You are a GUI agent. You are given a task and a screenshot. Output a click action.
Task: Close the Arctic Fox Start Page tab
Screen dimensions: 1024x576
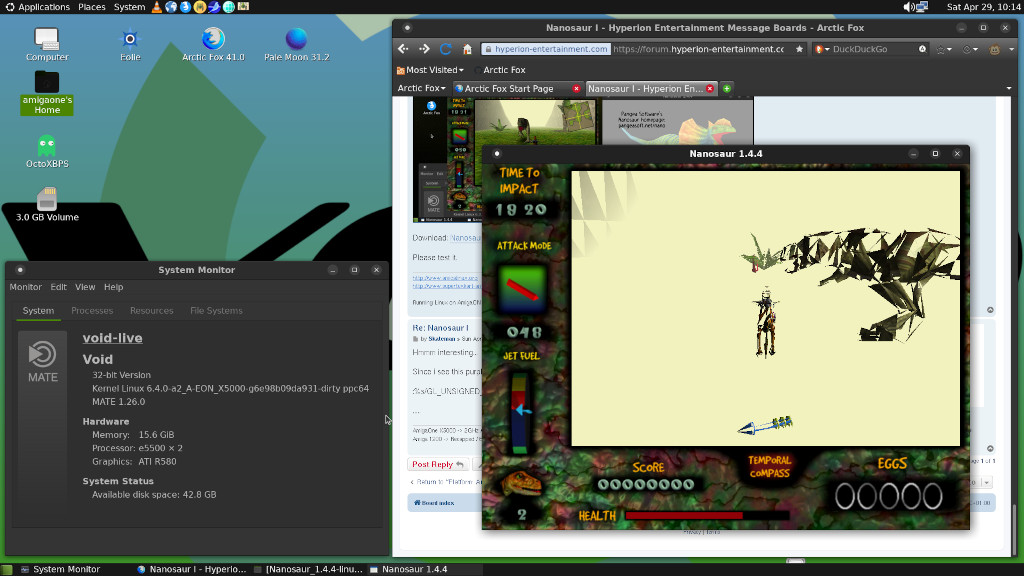[x=576, y=89]
